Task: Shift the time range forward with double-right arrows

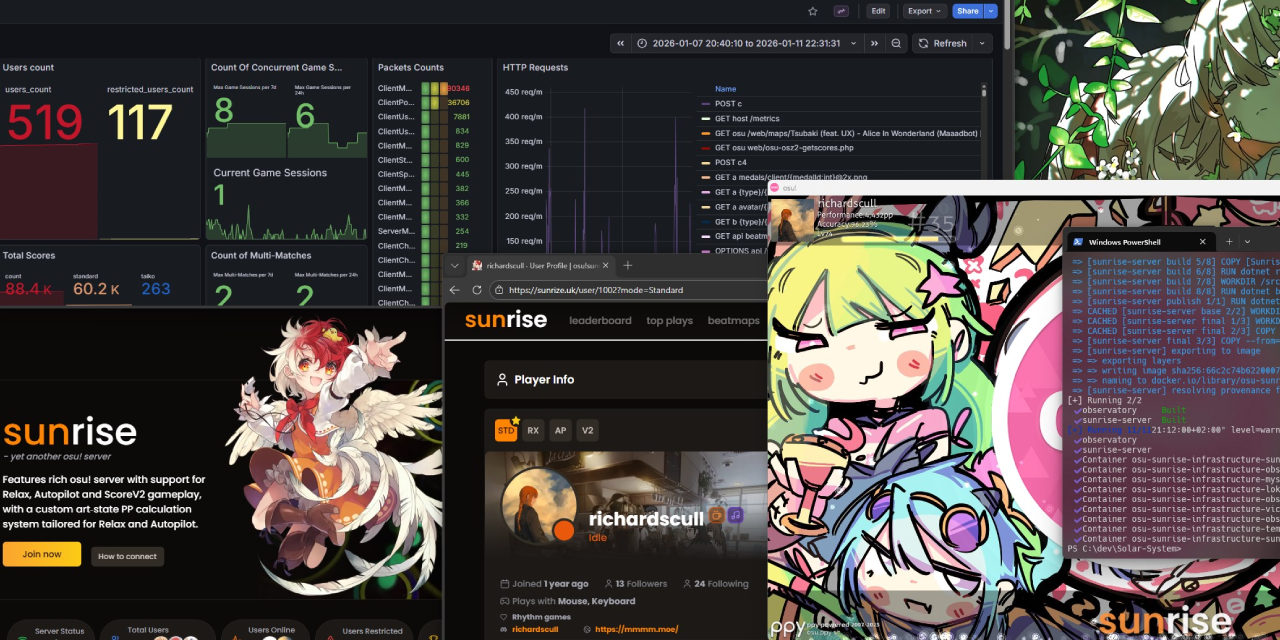Action: coord(875,43)
